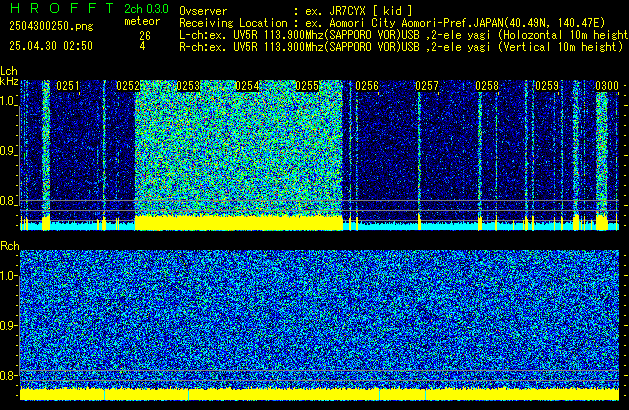Screen dimensions: 629x410
Task: Click the kHz axis unit label
Action: [x=9, y=81]
